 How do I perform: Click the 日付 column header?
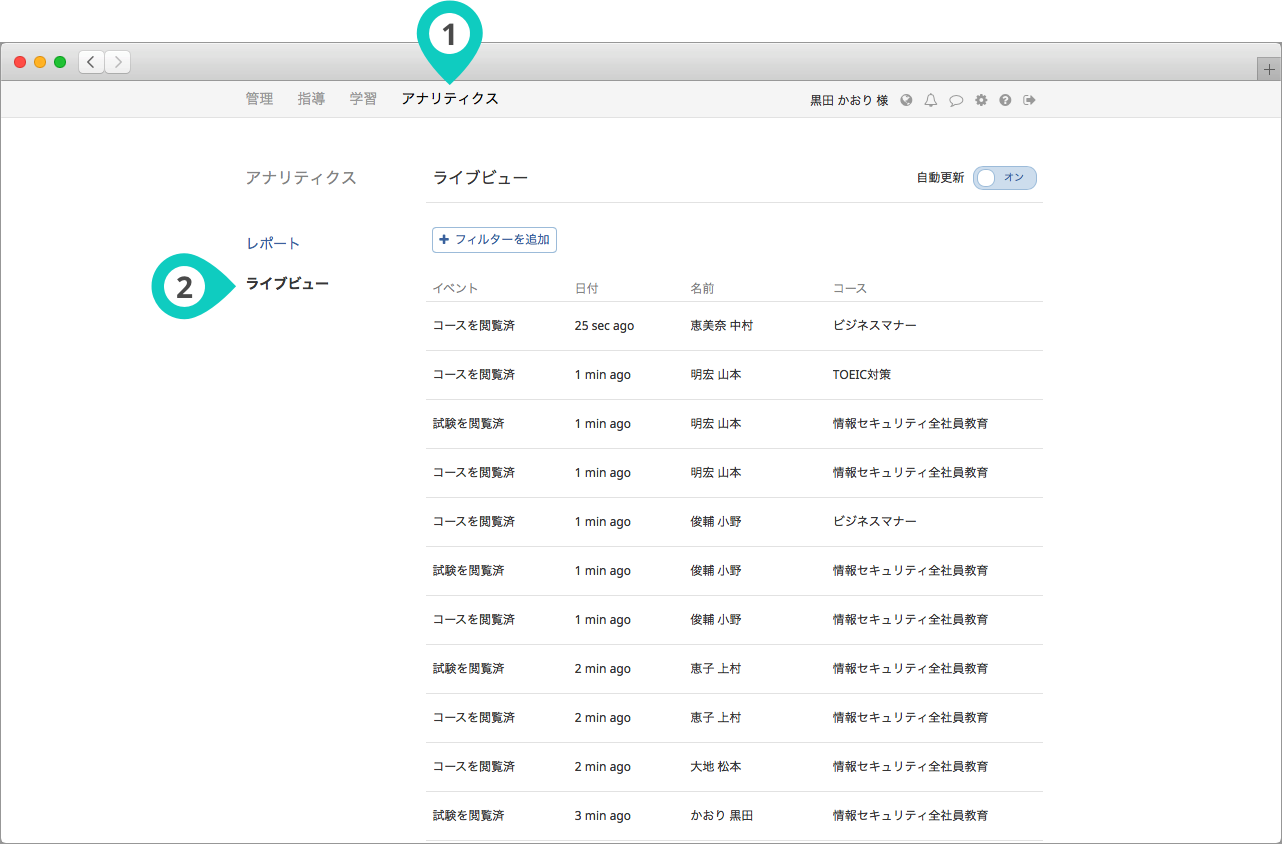pos(586,288)
